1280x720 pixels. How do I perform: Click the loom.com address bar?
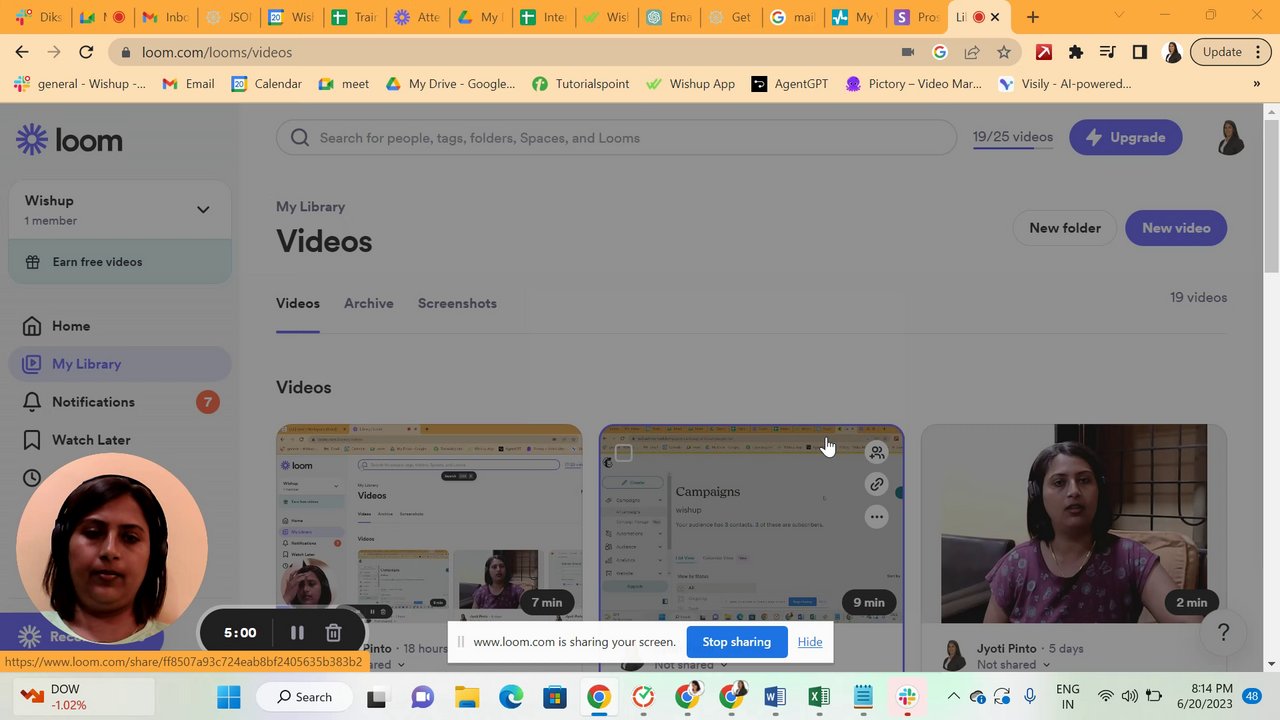coord(500,52)
